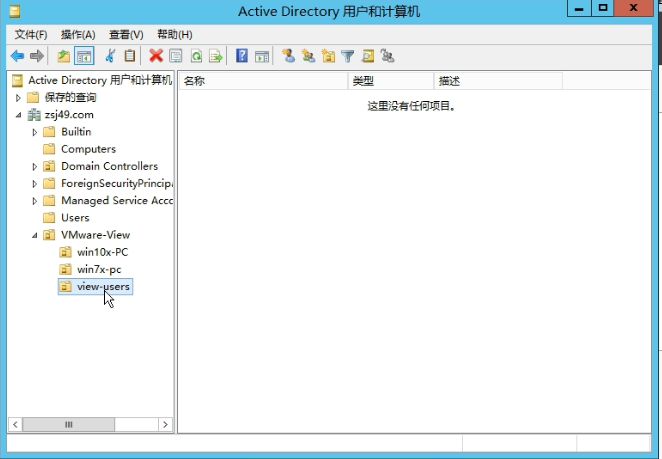
Task: Select the Computers container
Action: pos(88,149)
